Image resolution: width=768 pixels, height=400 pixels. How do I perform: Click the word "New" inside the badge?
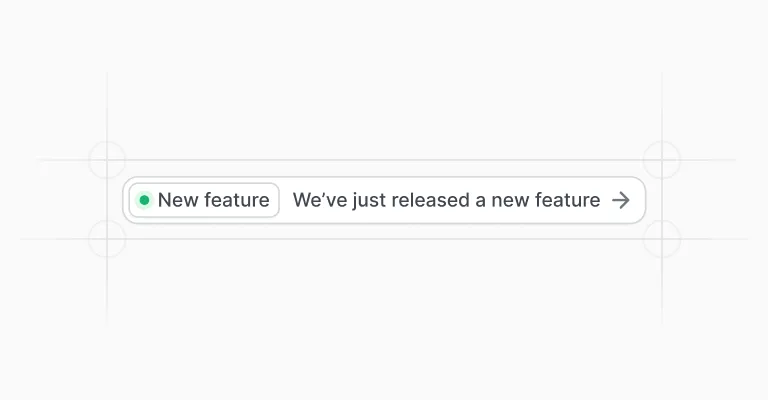coord(178,200)
